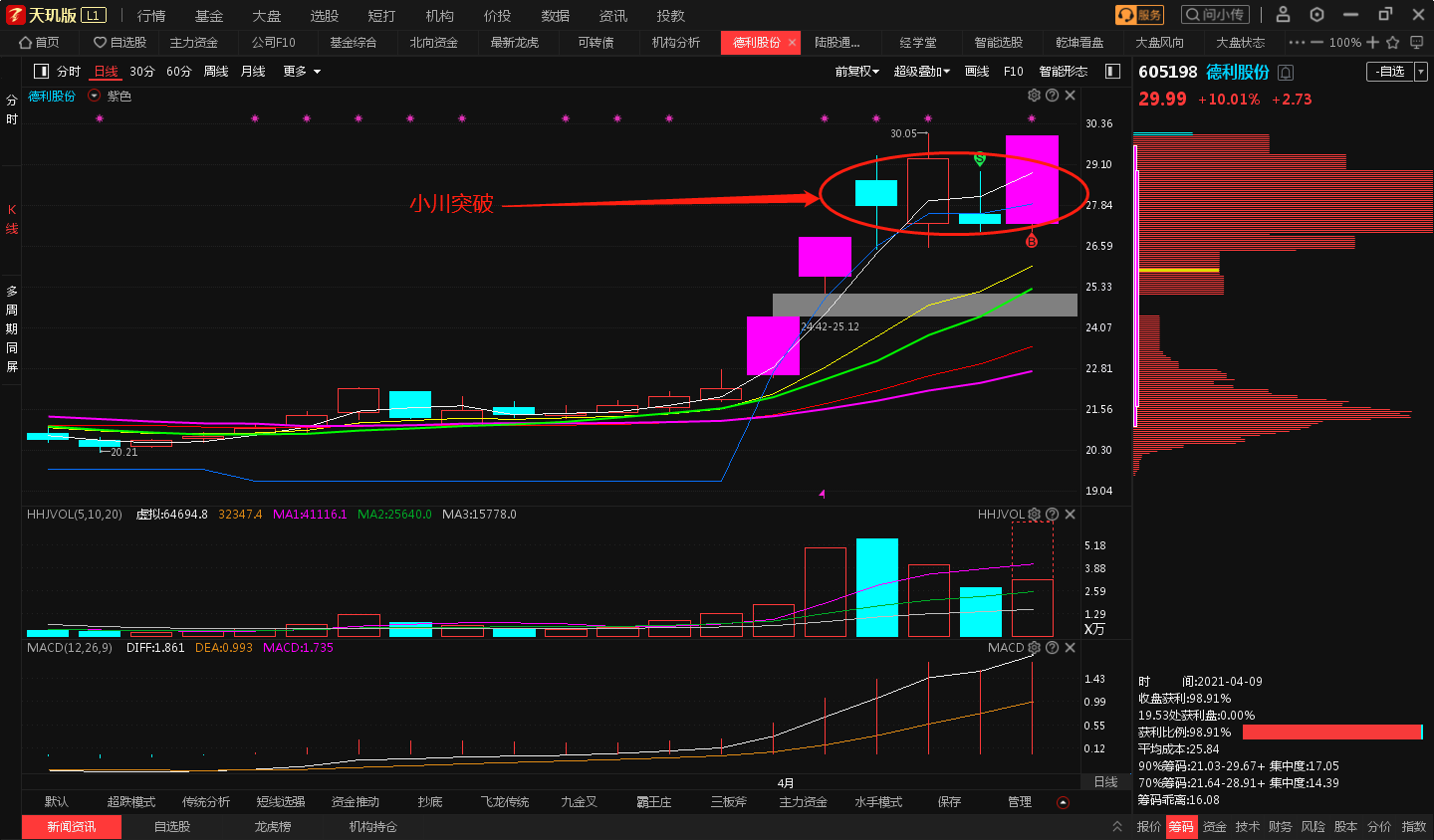
Task: Select the 超跌模式 indicator template
Action: [131, 801]
